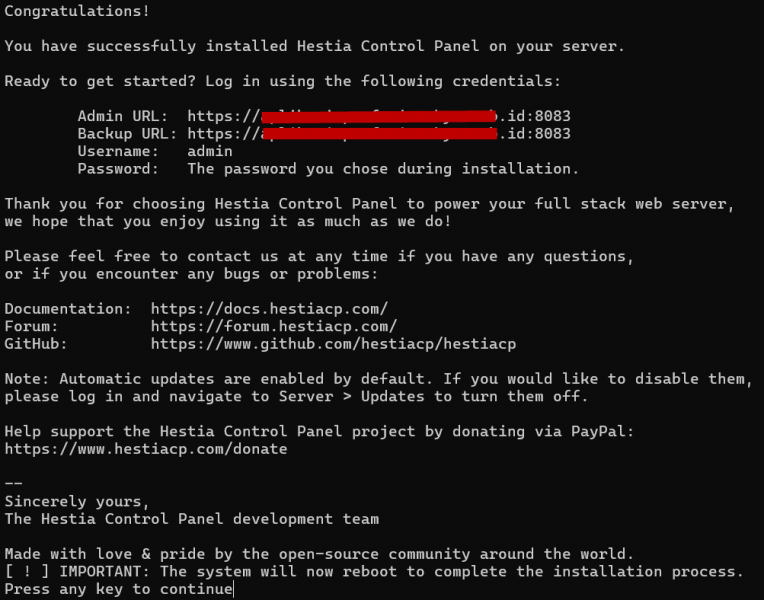
Task: Click the docs.hestiacp.com documentation URL
Action: [x=269, y=309]
